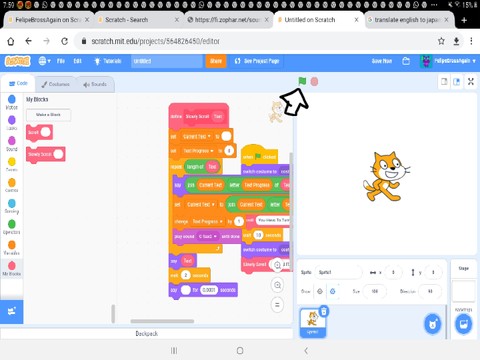
Task: Open the Backpack panel
Action: [147, 334]
